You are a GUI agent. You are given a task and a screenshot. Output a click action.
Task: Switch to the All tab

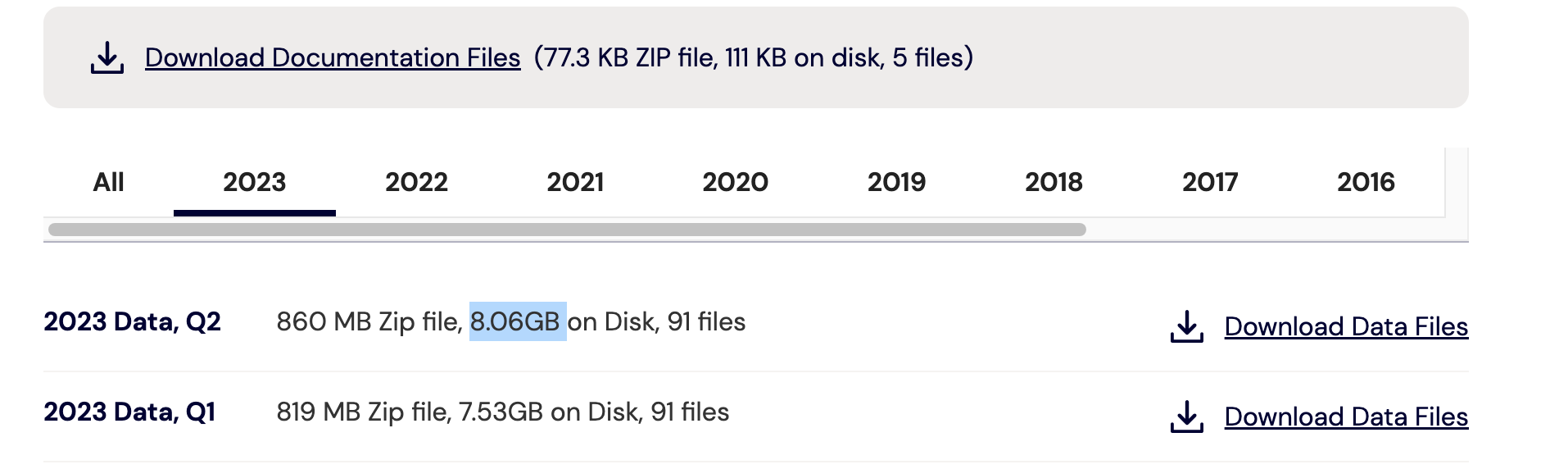pyautogui.click(x=109, y=182)
